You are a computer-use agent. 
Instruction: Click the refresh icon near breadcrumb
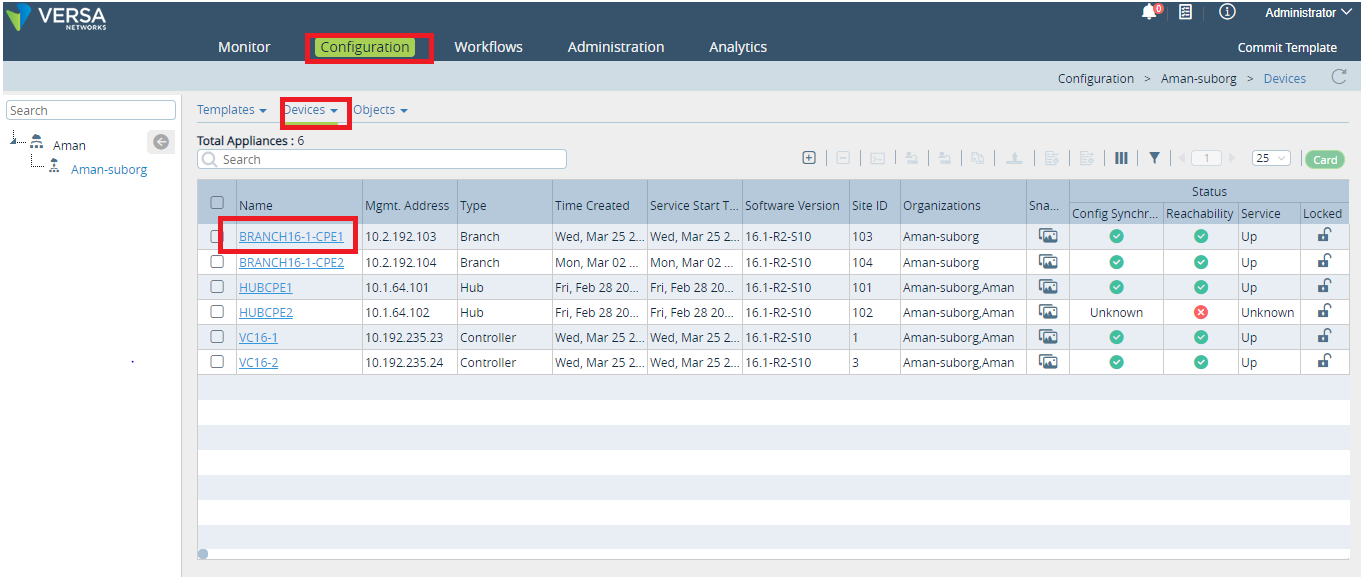pos(1338,77)
